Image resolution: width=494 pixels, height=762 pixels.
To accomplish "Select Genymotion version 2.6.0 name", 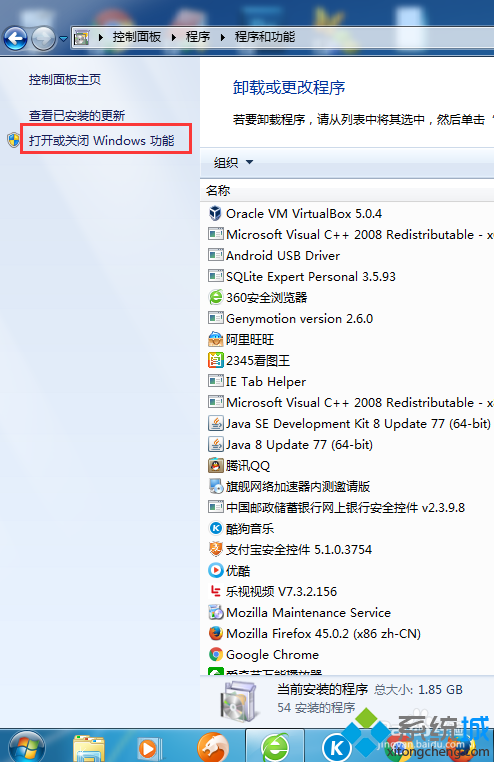I will [x=300, y=318].
